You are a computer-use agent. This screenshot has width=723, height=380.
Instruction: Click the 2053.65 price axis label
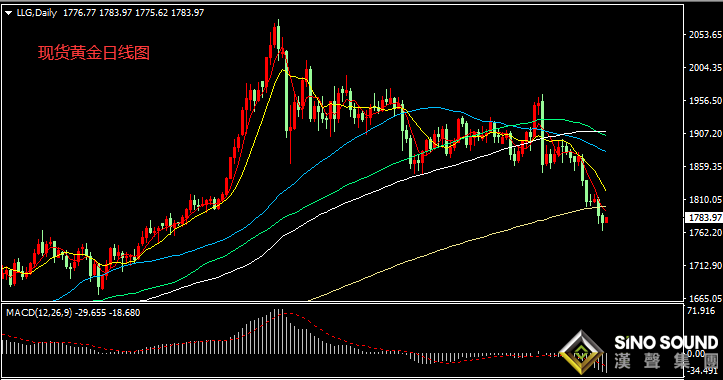[705, 35]
